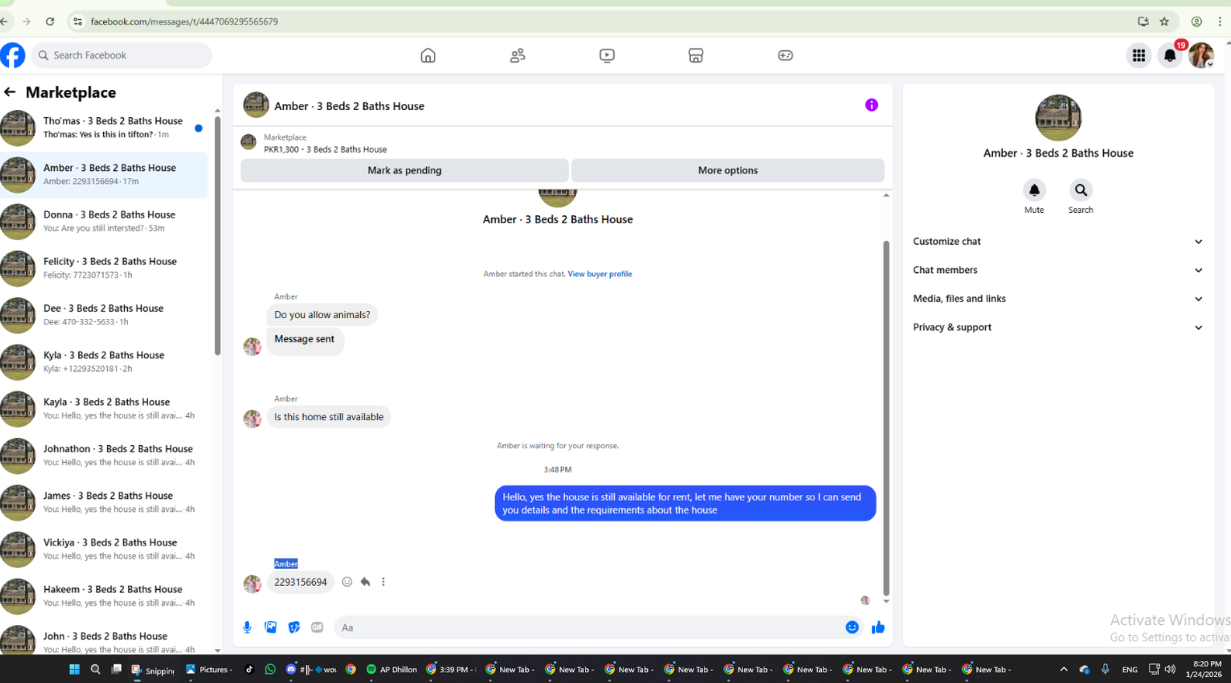This screenshot has height=683, width=1231.
Task: Click the PKR1,300 Marketplace listing text
Action: pos(325,149)
